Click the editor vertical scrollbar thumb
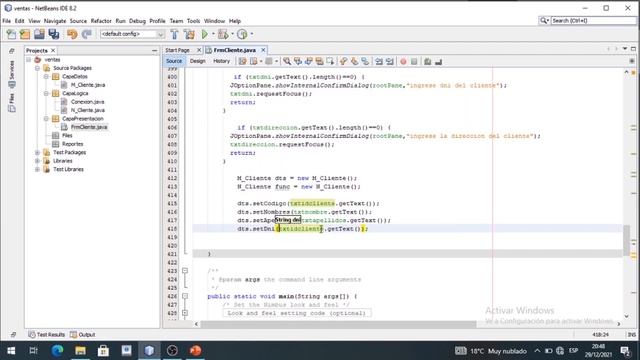Screen dimensions: 640x360 627,239
